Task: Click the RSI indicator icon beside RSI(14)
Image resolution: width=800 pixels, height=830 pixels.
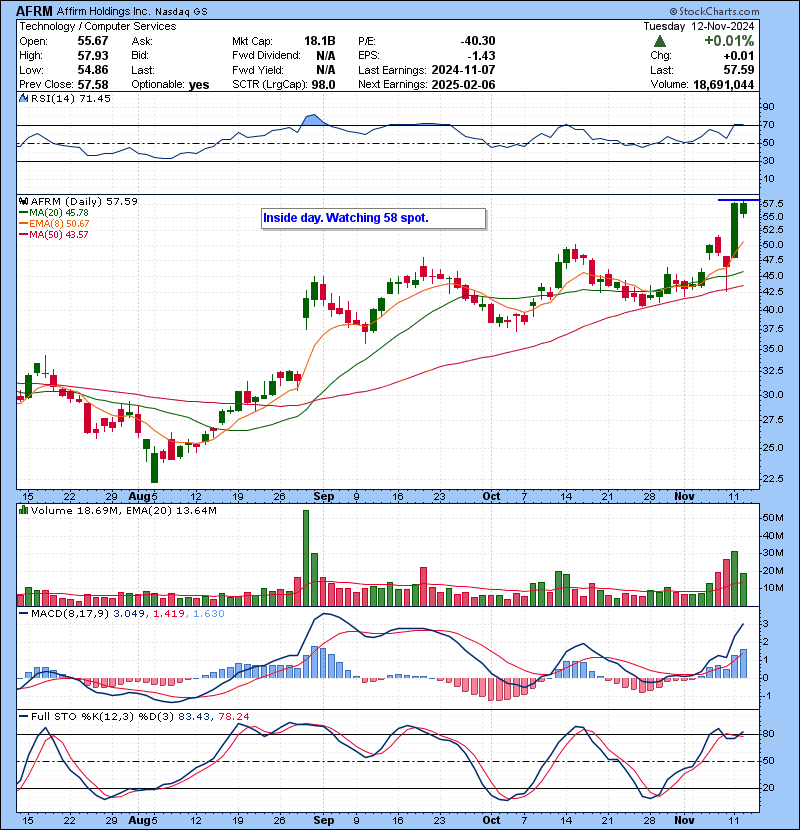Action: click(x=23, y=98)
